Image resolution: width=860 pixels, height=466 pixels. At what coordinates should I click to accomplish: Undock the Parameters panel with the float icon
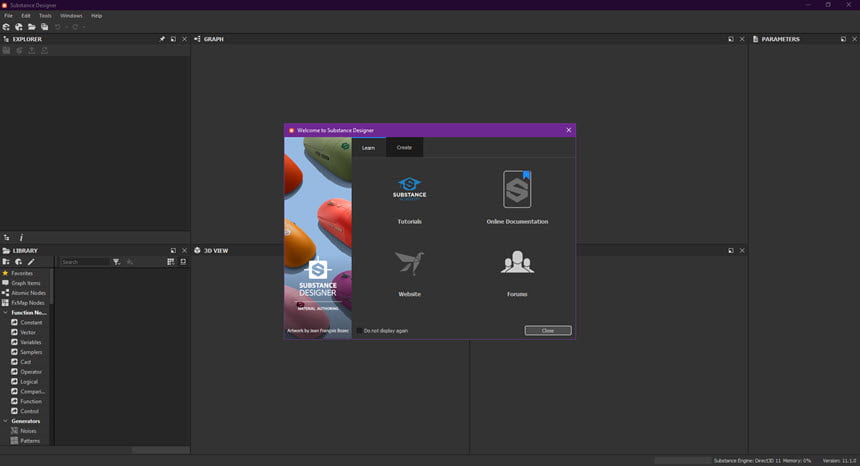pos(843,39)
